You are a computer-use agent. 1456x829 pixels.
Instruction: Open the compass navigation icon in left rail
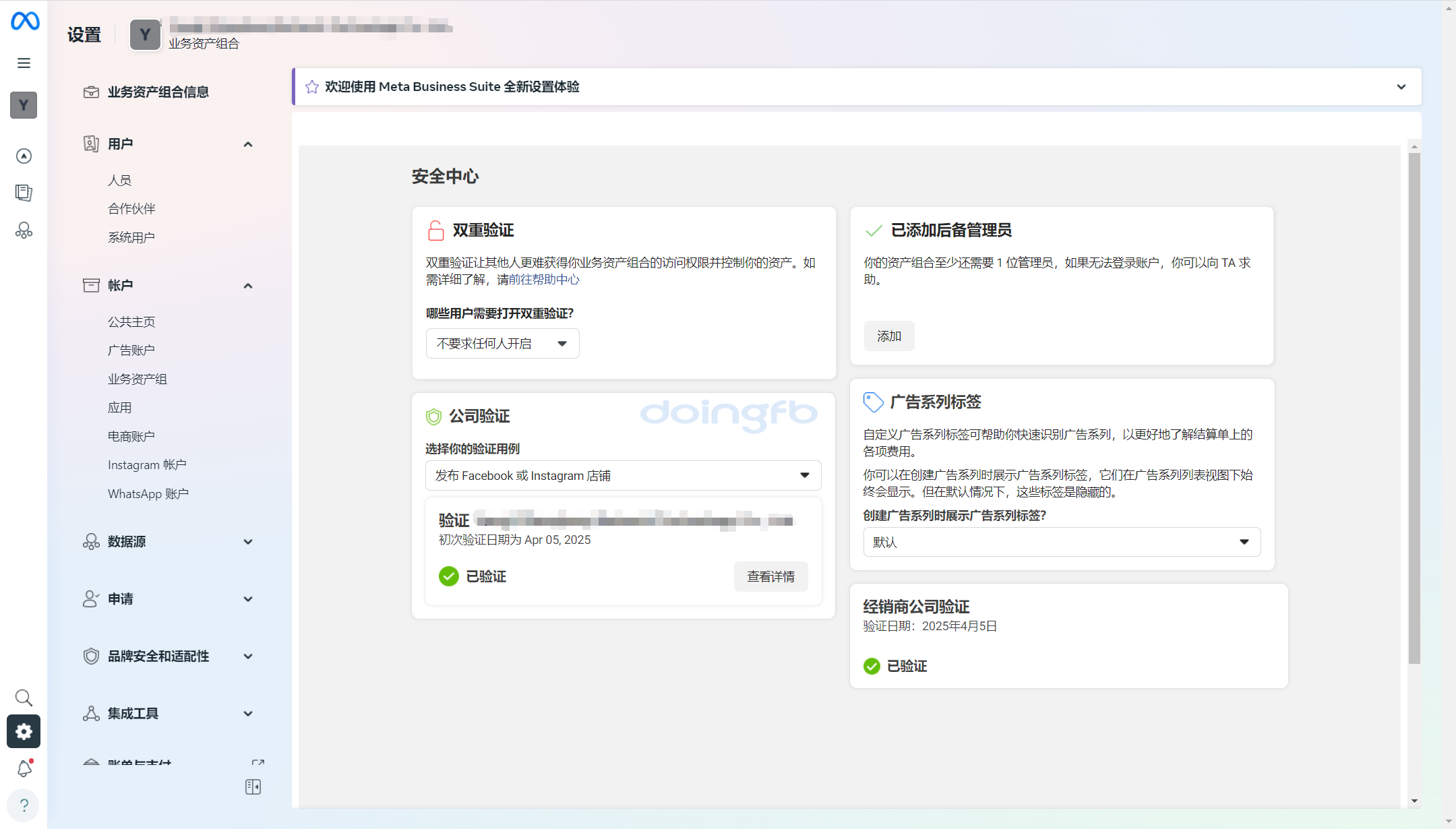tap(24, 156)
